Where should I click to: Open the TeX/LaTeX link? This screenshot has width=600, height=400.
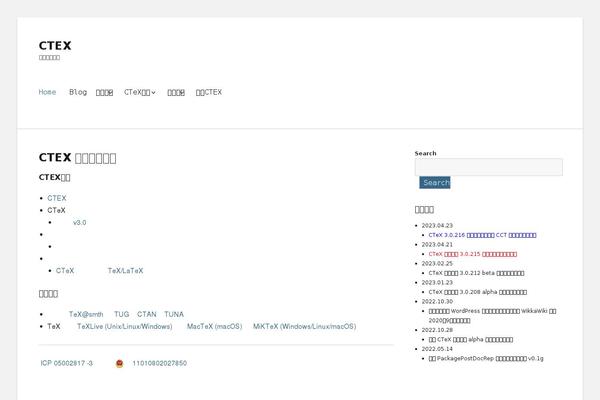point(126,271)
